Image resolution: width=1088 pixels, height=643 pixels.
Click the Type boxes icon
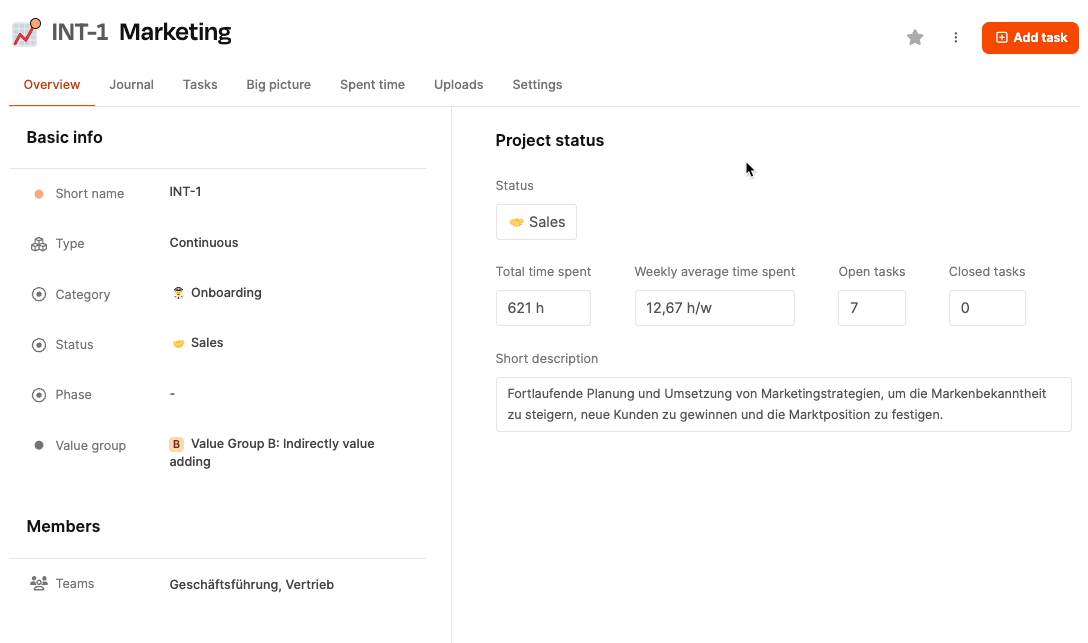point(39,244)
